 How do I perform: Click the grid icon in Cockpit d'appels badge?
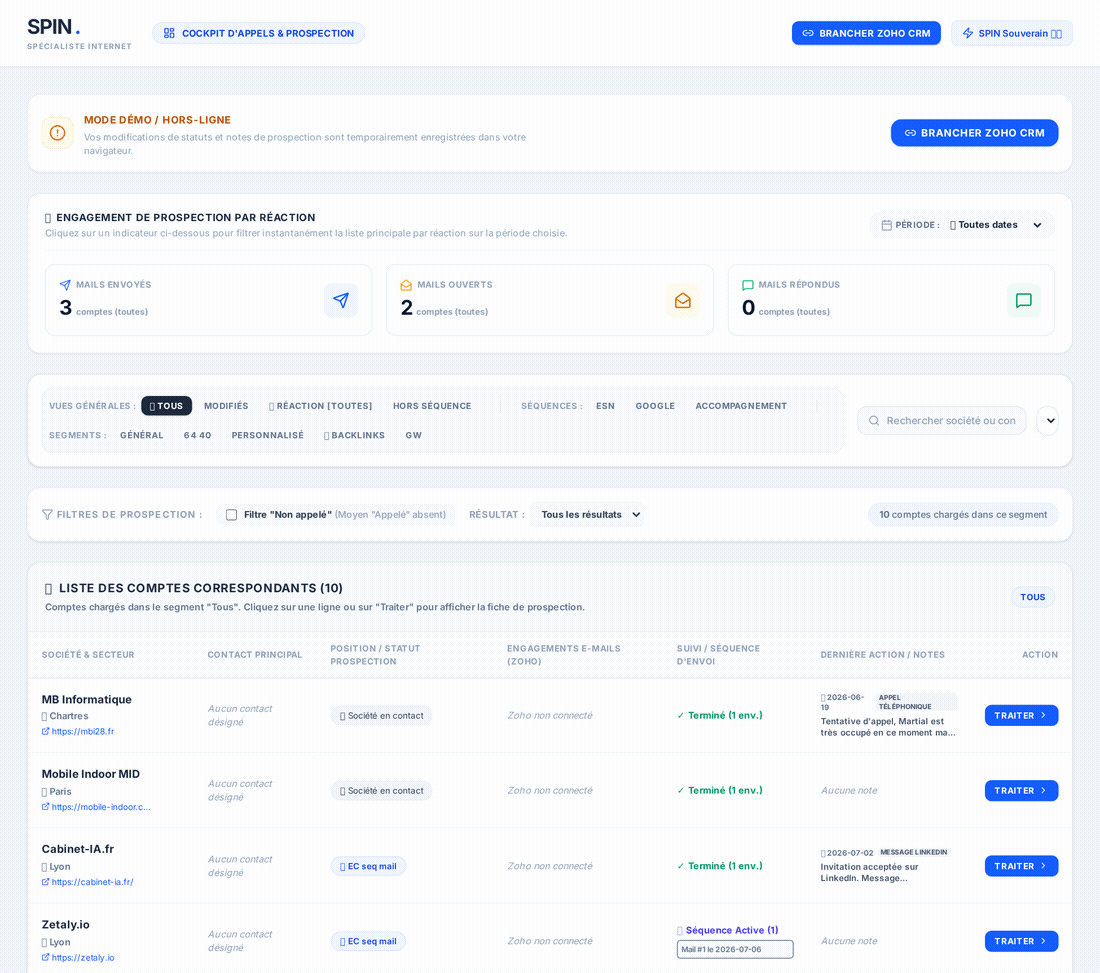pyautogui.click(x=169, y=33)
